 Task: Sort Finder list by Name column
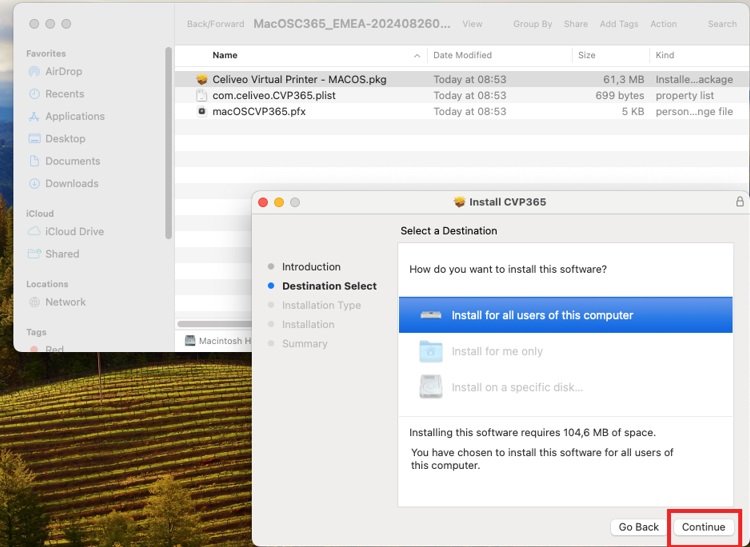point(225,55)
